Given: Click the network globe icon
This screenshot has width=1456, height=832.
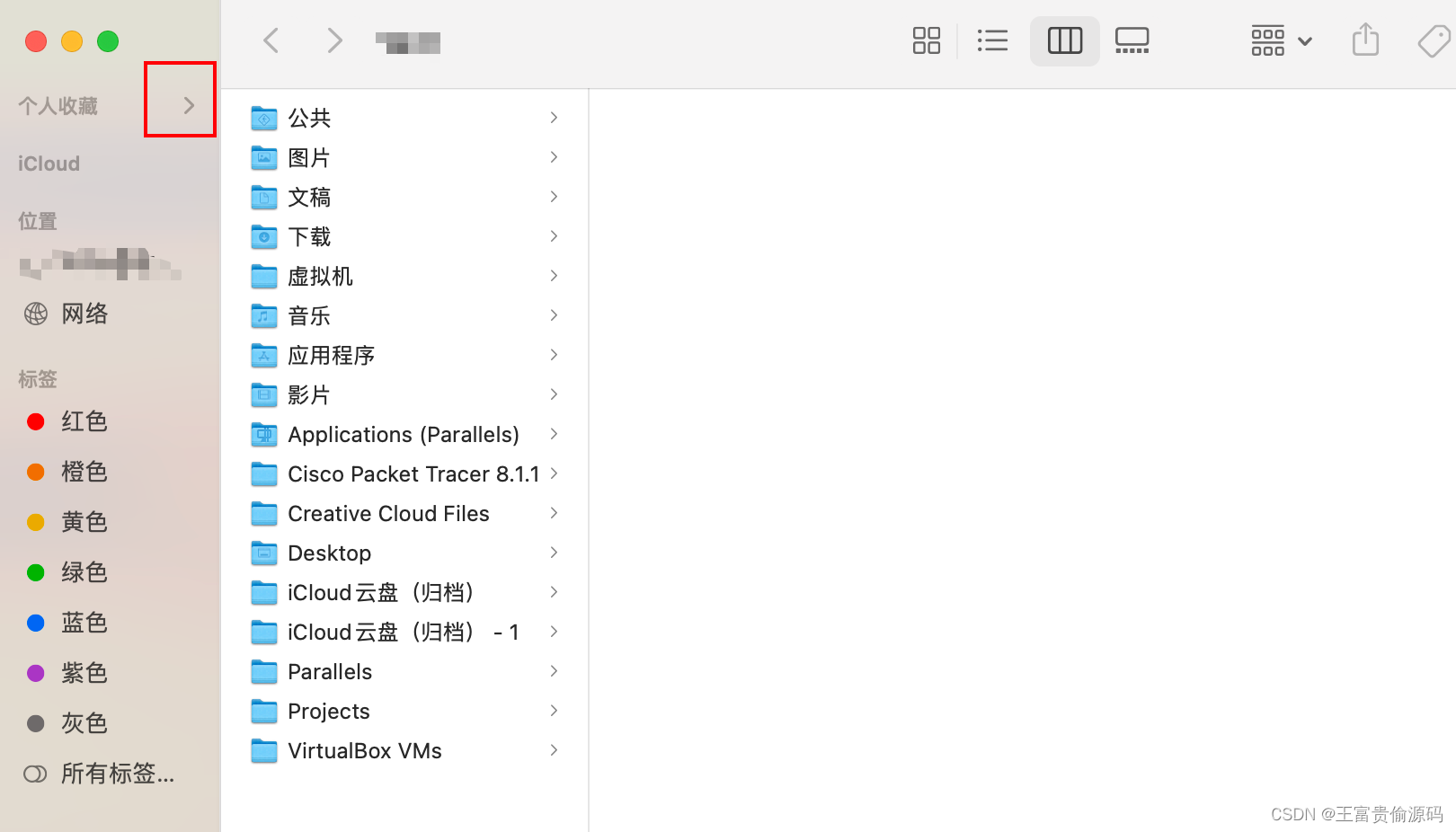Looking at the screenshot, I should (36, 314).
